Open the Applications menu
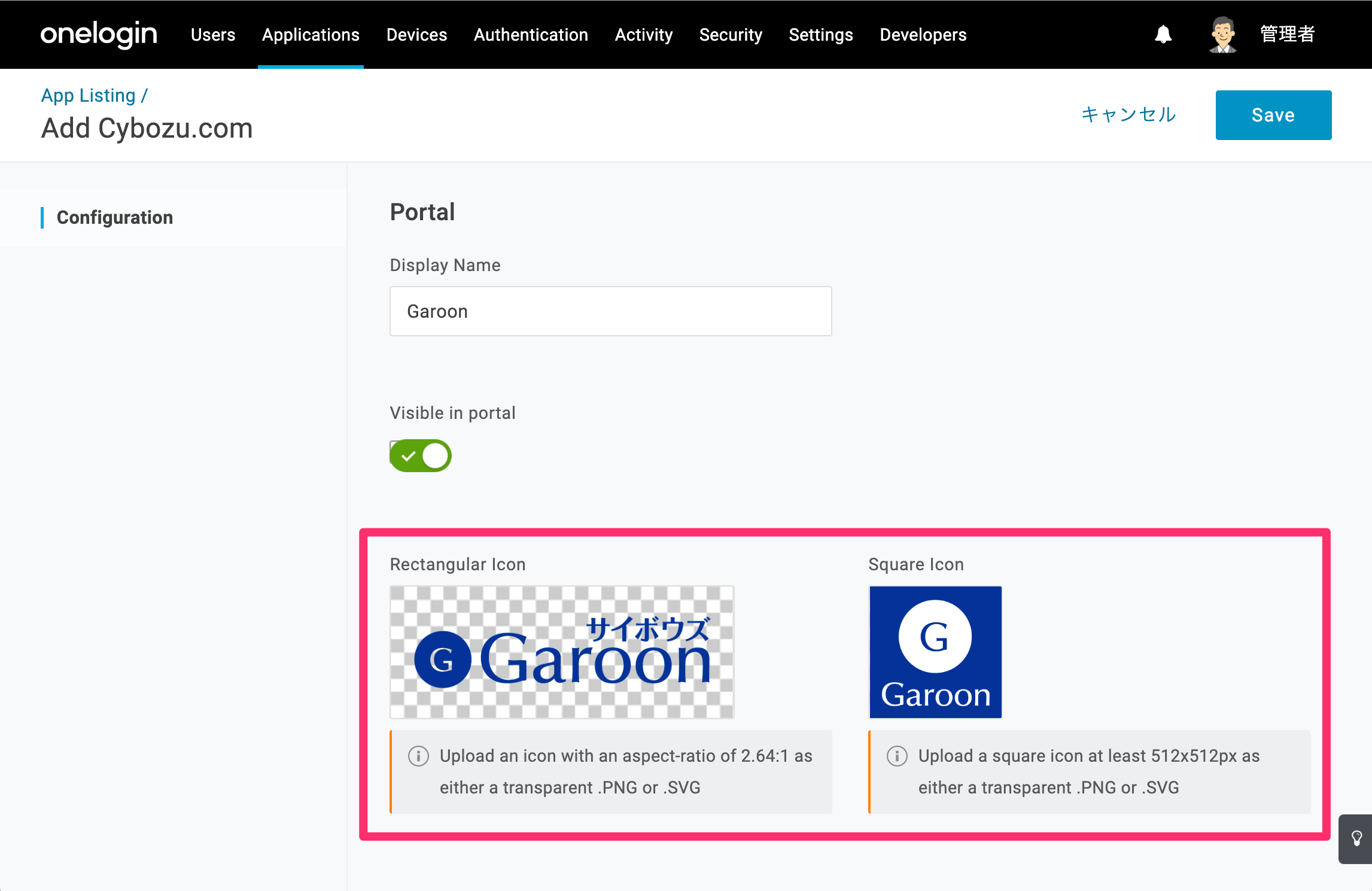1372x891 pixels. tap(311, 35)
